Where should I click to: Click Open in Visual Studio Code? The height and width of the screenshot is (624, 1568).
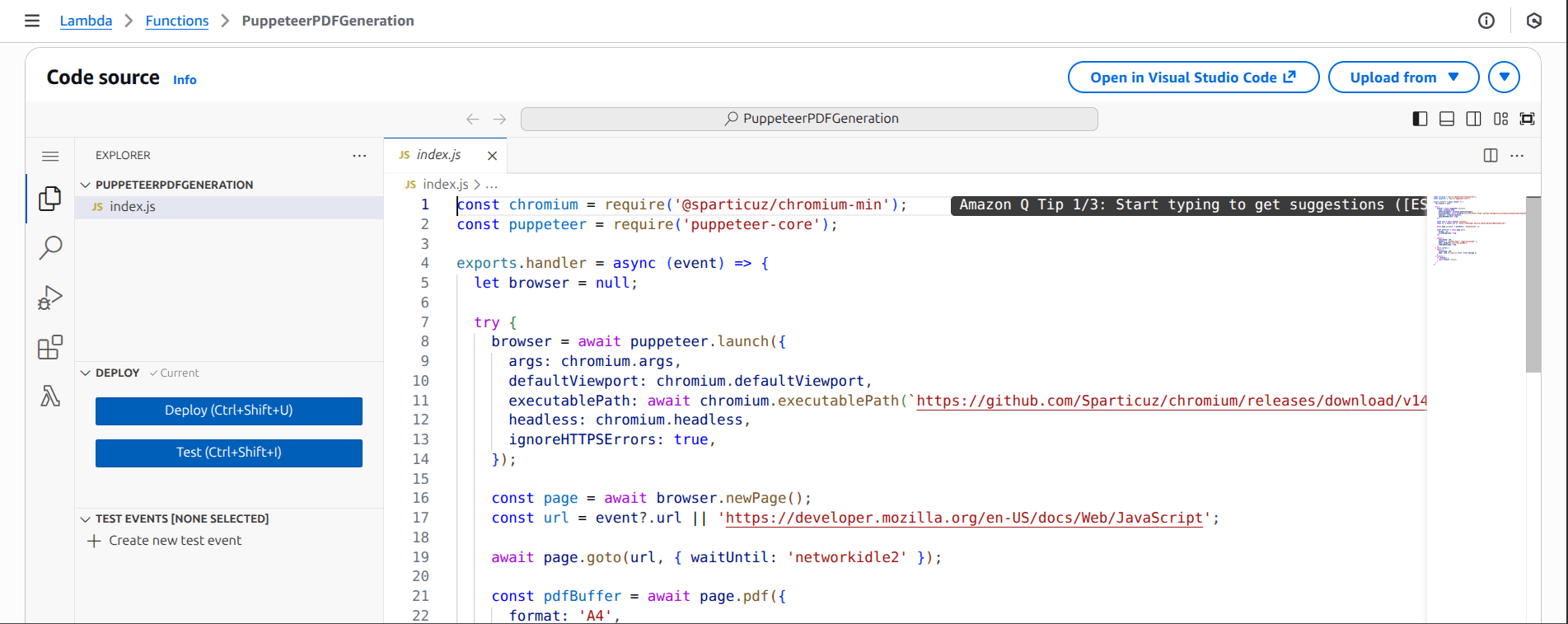tap(1193, 77)
